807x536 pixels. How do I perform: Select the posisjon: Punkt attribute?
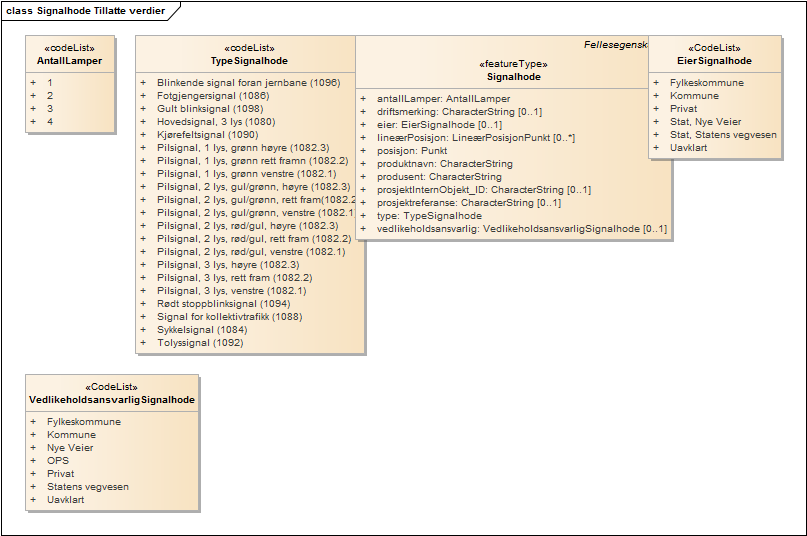click(x=412, y=151)
